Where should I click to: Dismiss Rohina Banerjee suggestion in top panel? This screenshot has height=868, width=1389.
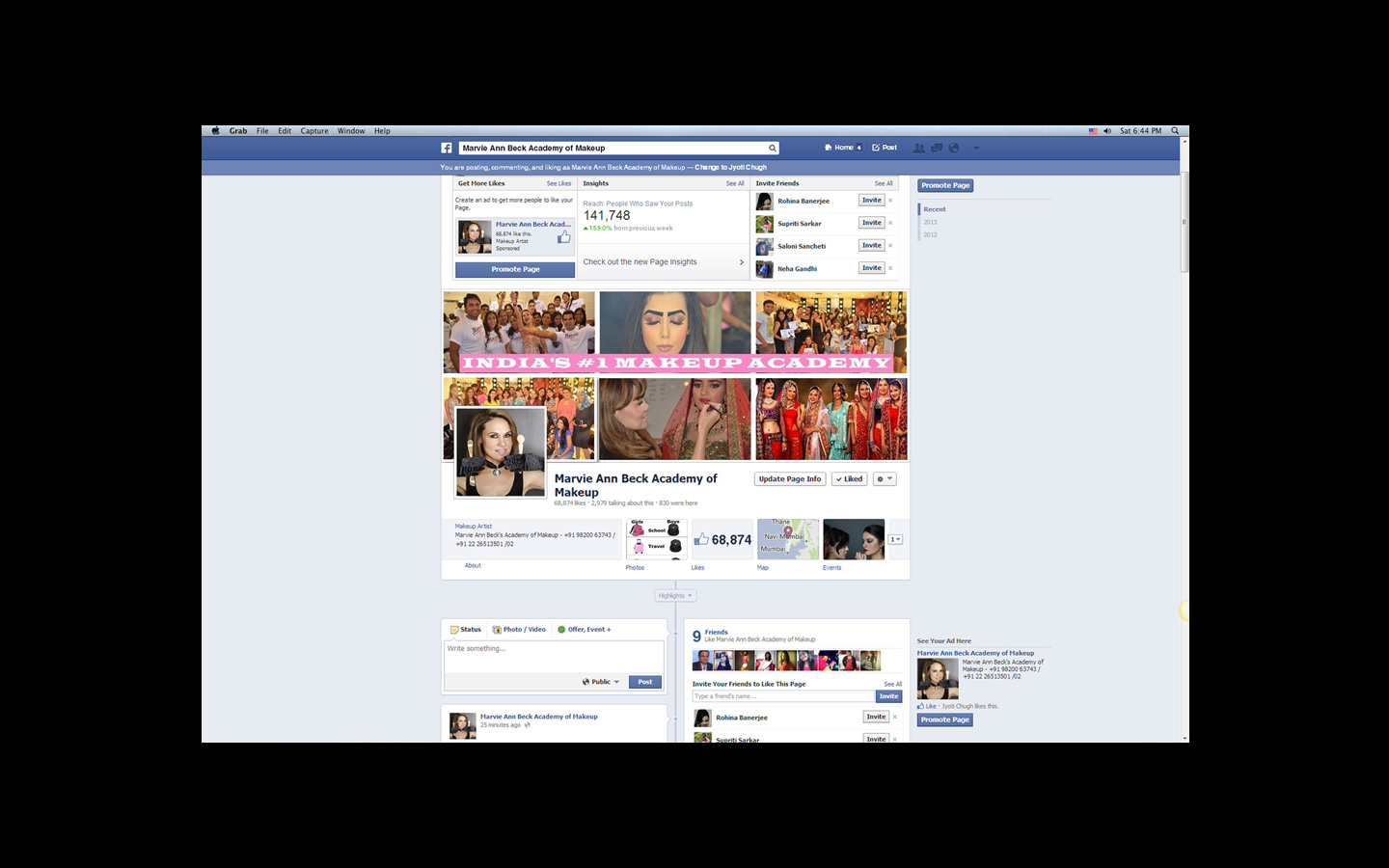point(890,201)
